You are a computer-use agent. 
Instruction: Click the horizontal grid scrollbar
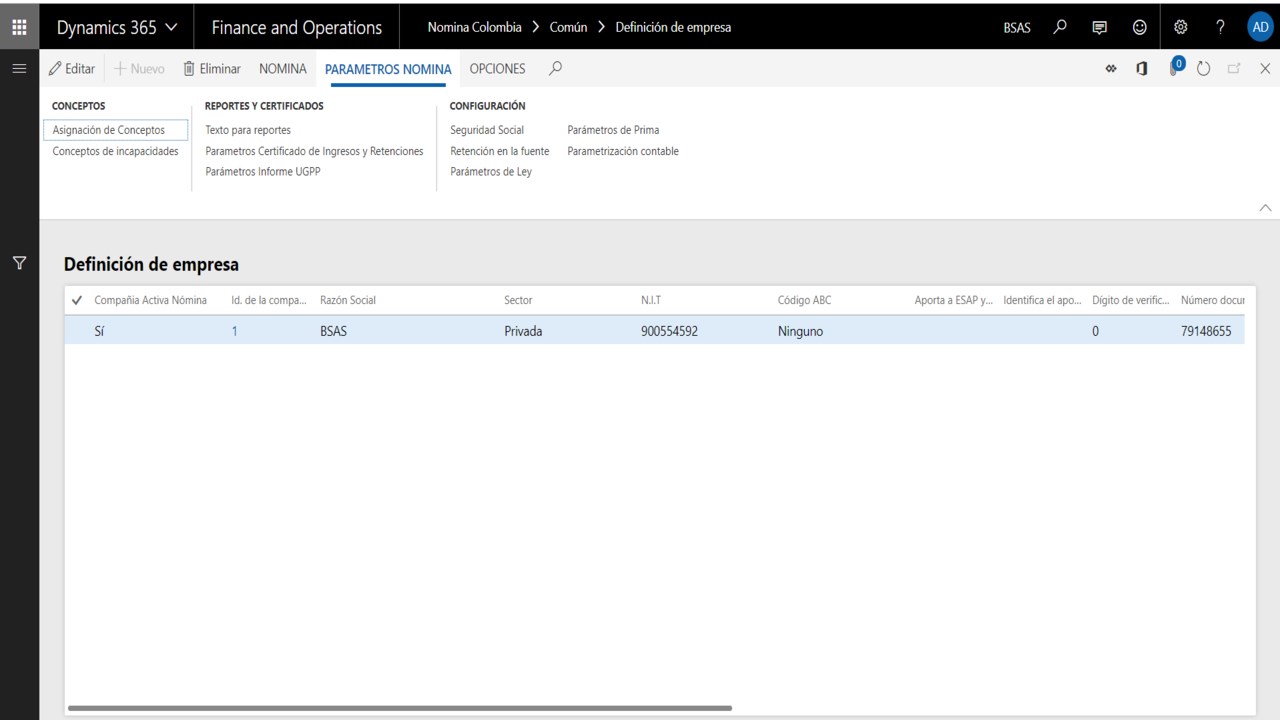point(400,708)
